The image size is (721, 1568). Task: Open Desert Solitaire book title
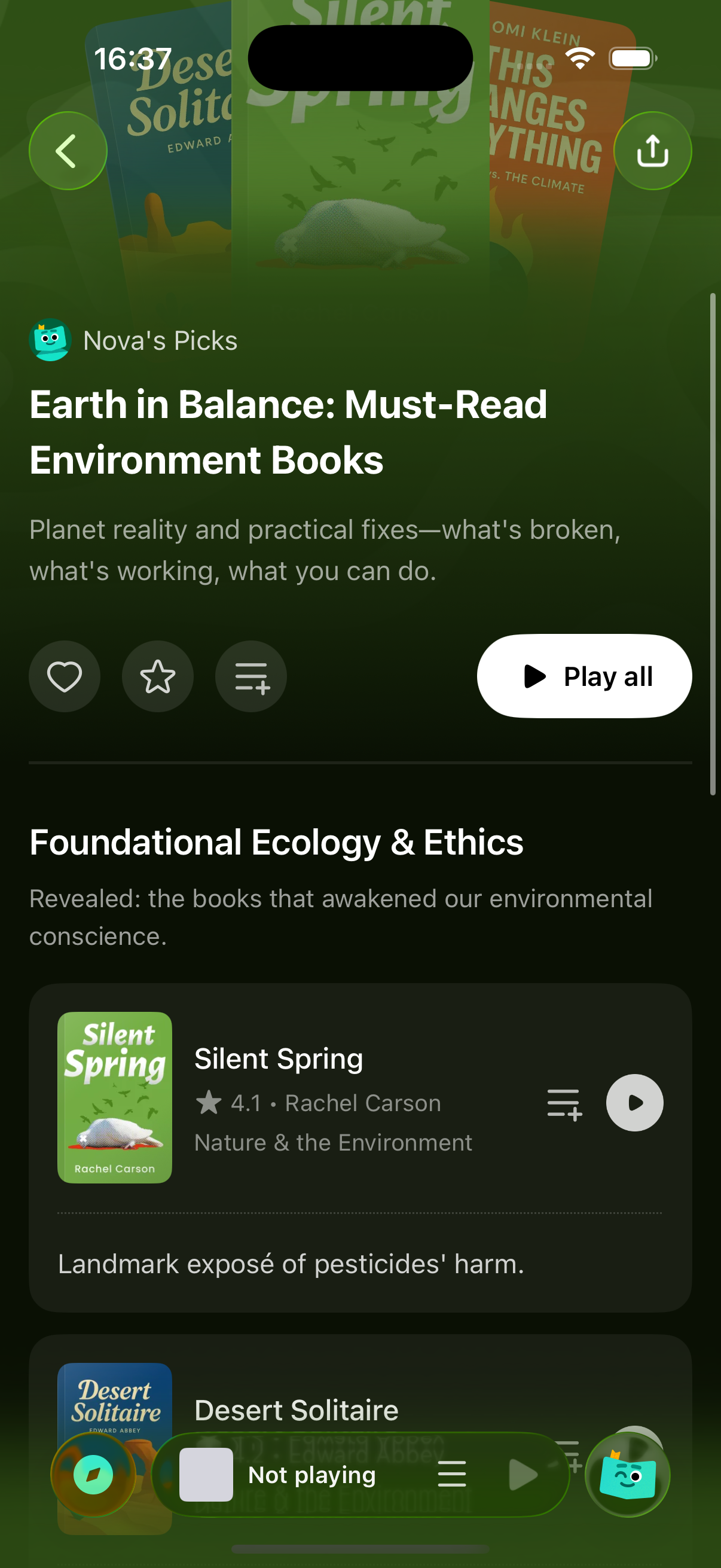pos(297,1410)
